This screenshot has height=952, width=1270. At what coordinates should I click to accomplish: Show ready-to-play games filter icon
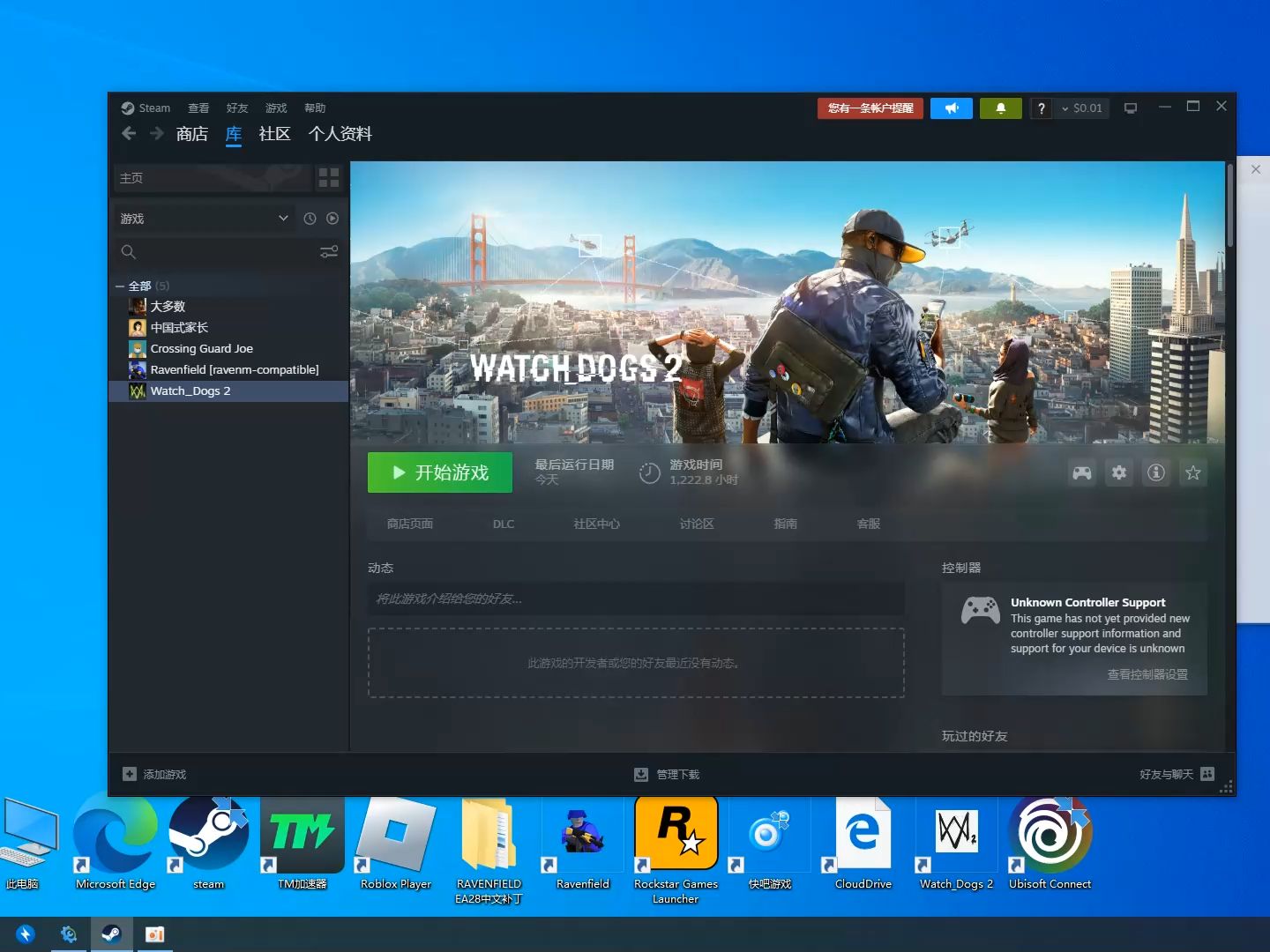click(x=332, y=219)
